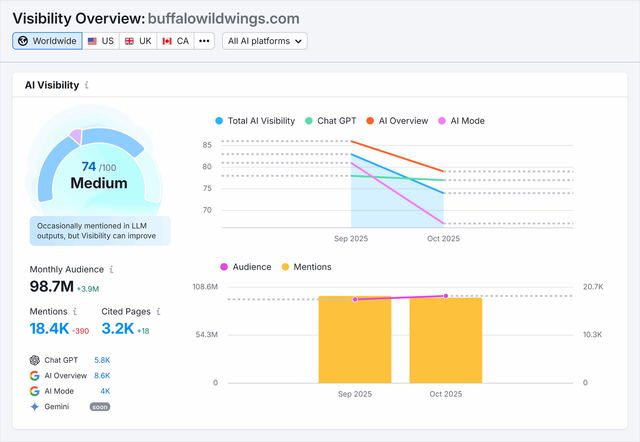The image size is (640, 442).
Task: Switch to the US region tab
Action: point(101,41)
